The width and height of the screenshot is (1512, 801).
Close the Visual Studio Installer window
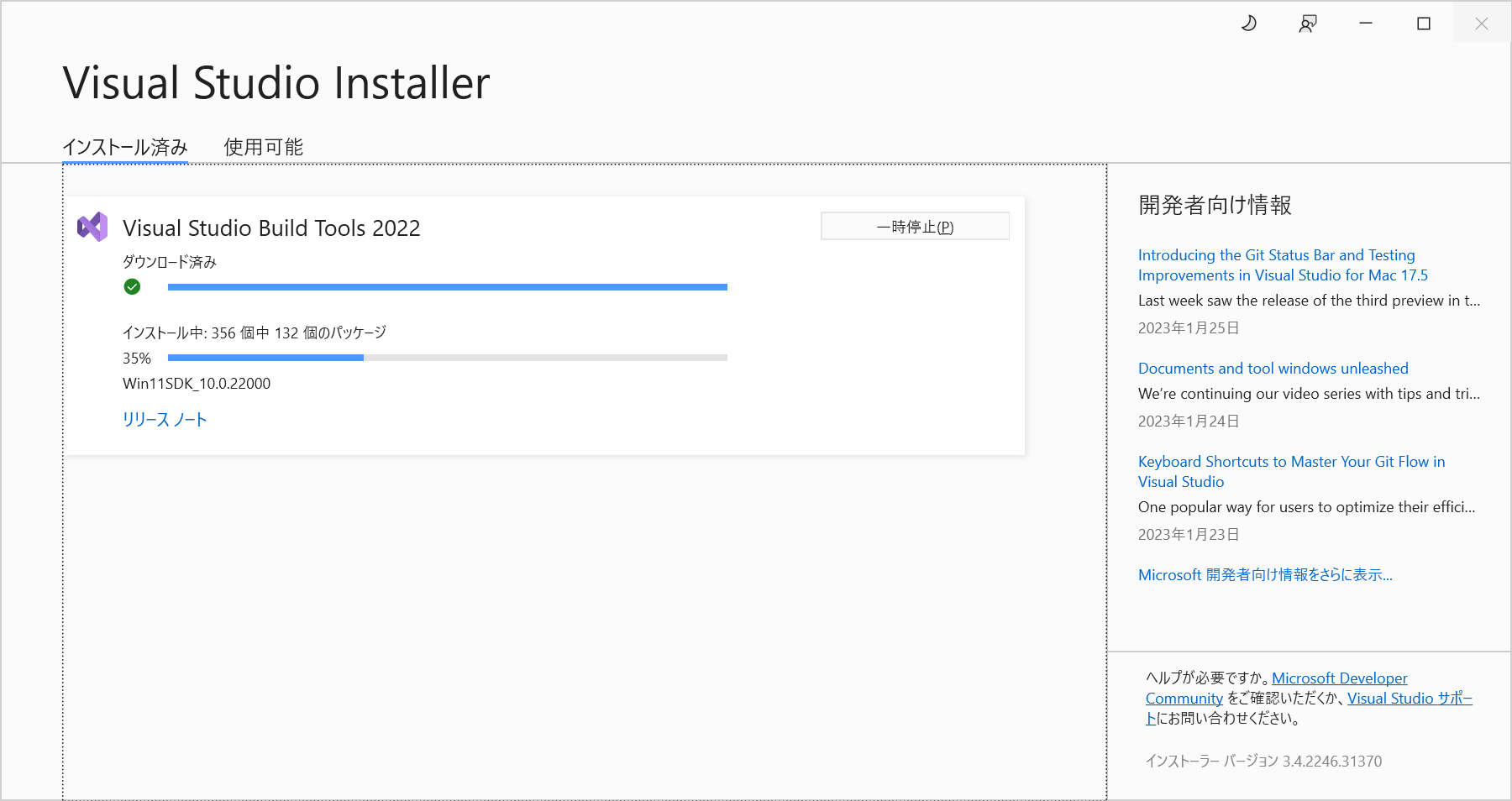[1482, 24]
